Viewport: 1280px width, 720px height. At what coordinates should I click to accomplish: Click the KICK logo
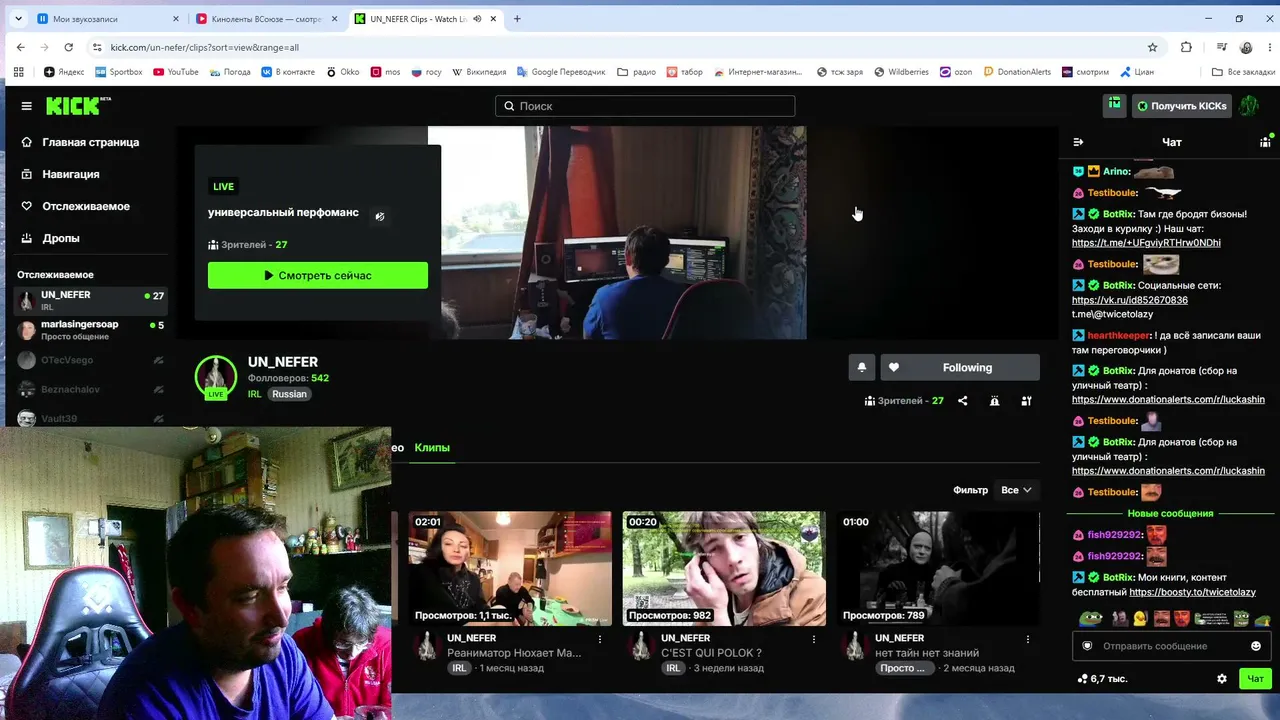(x=78, y=106)
